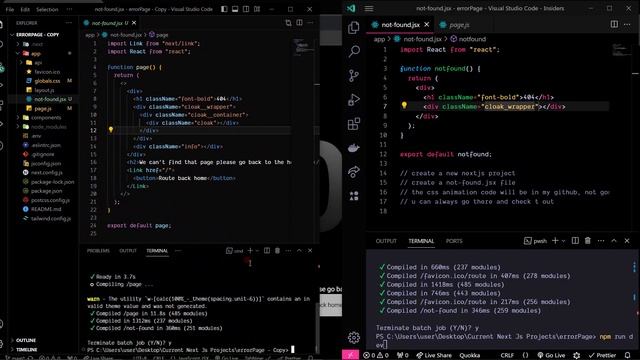
Task: Split editor in left window toolbar
Action: click(300, 23)
